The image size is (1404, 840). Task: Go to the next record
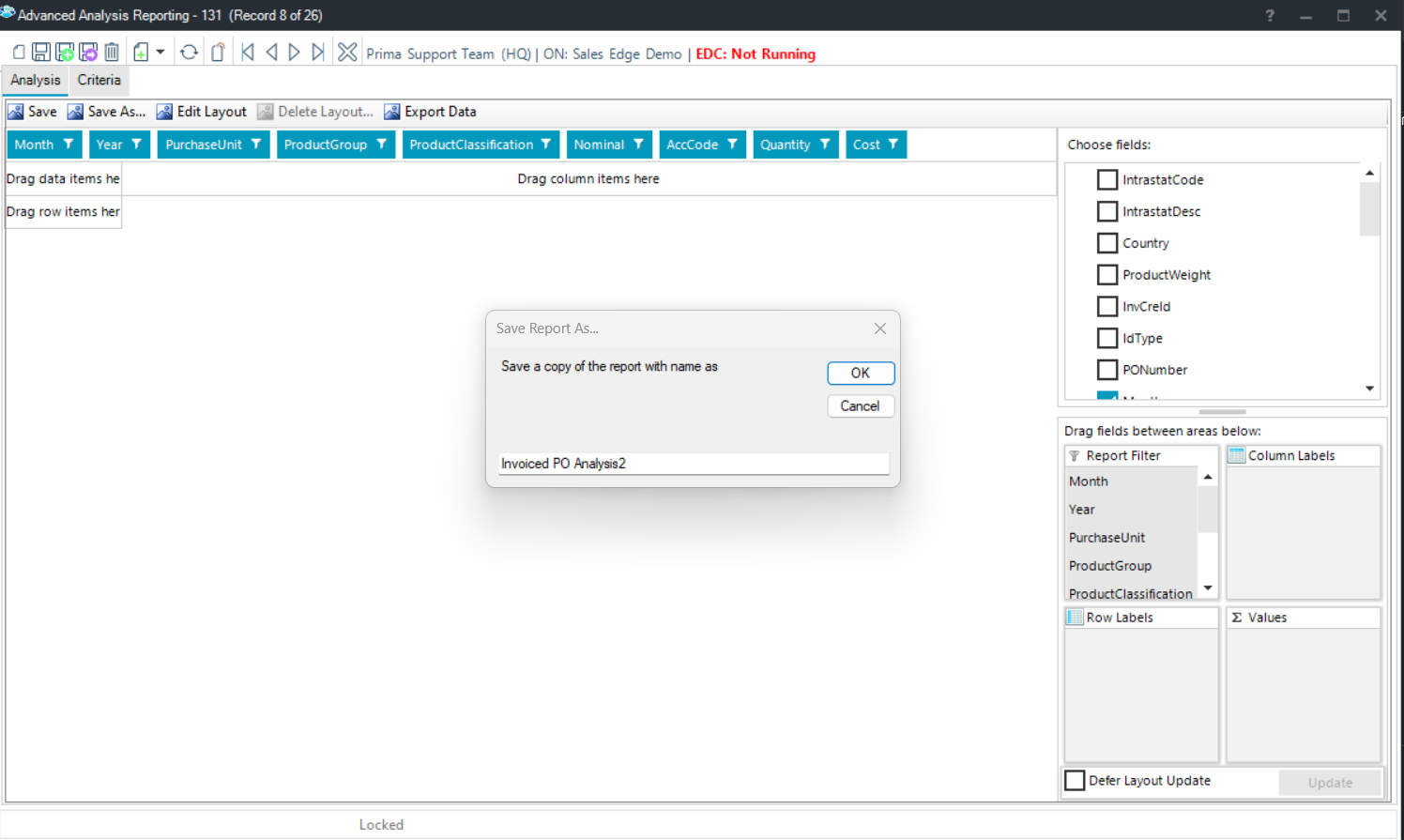tap(294, 53)
